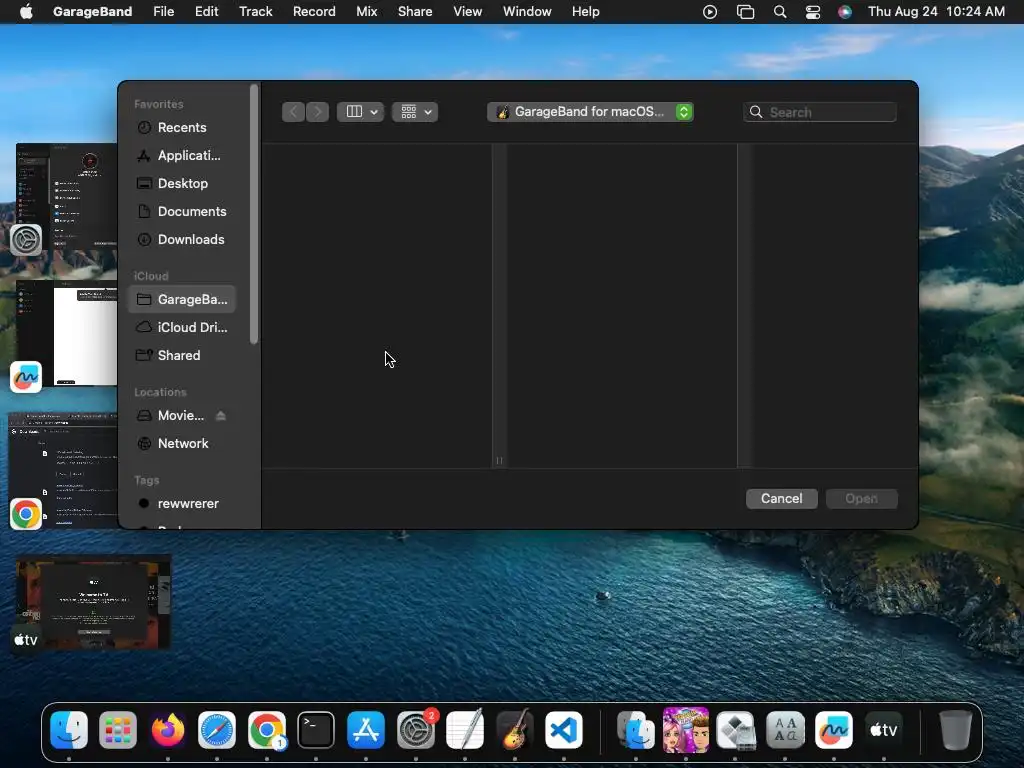Select the rewwrerer tag
The width and height of the screenshot is (1024, 768).
tap(182, 504)
